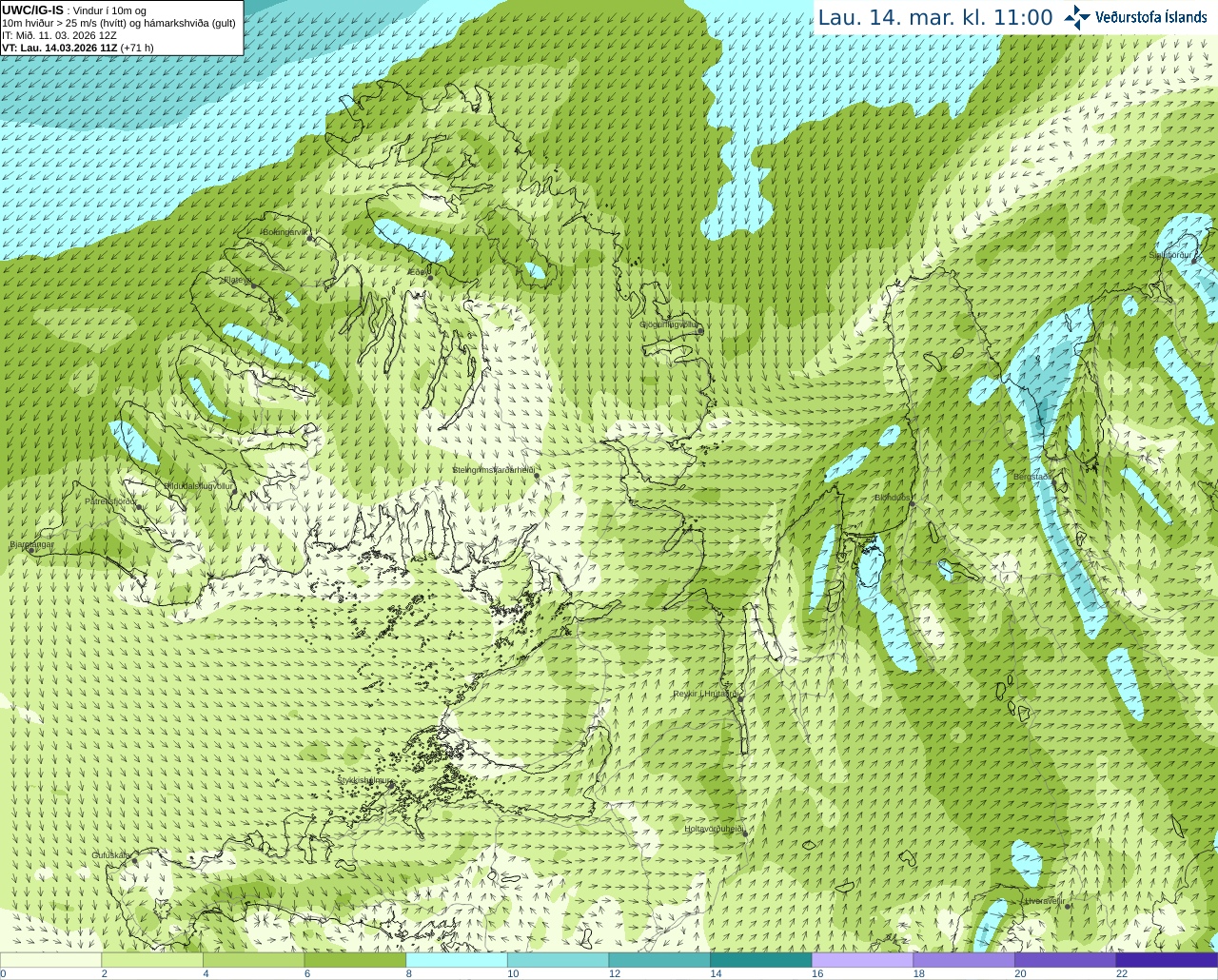Click the Reykir í Hrútafirði station label
Viewport: 1218px width, 980px height.
pyautogui.click(x=707, y=694)
